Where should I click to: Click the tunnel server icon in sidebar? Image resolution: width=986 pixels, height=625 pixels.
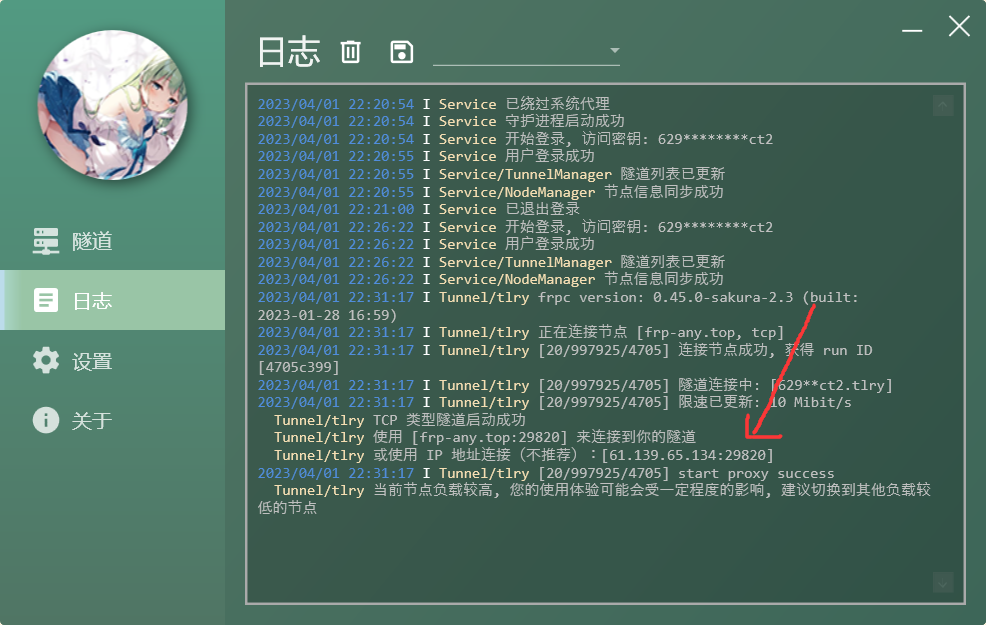[46, 240]
